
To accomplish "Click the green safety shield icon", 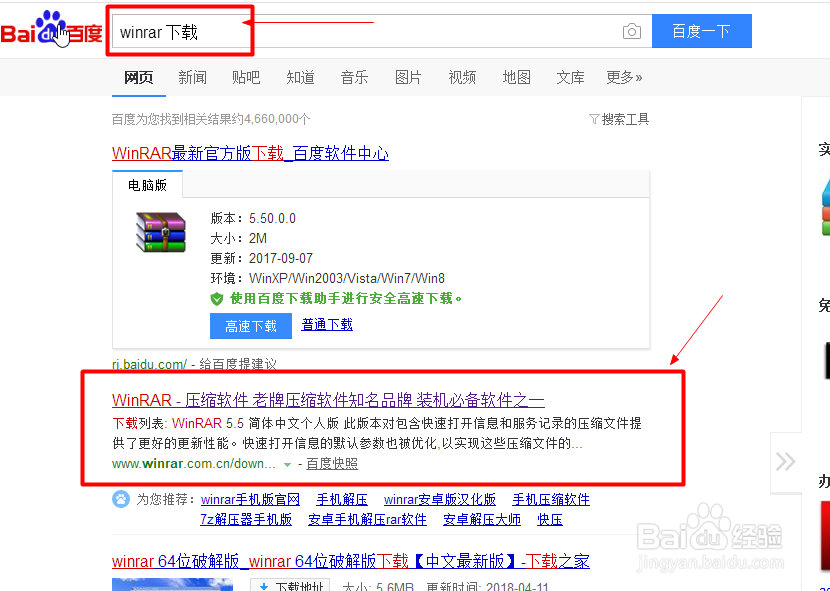I will tap(217, 299).
